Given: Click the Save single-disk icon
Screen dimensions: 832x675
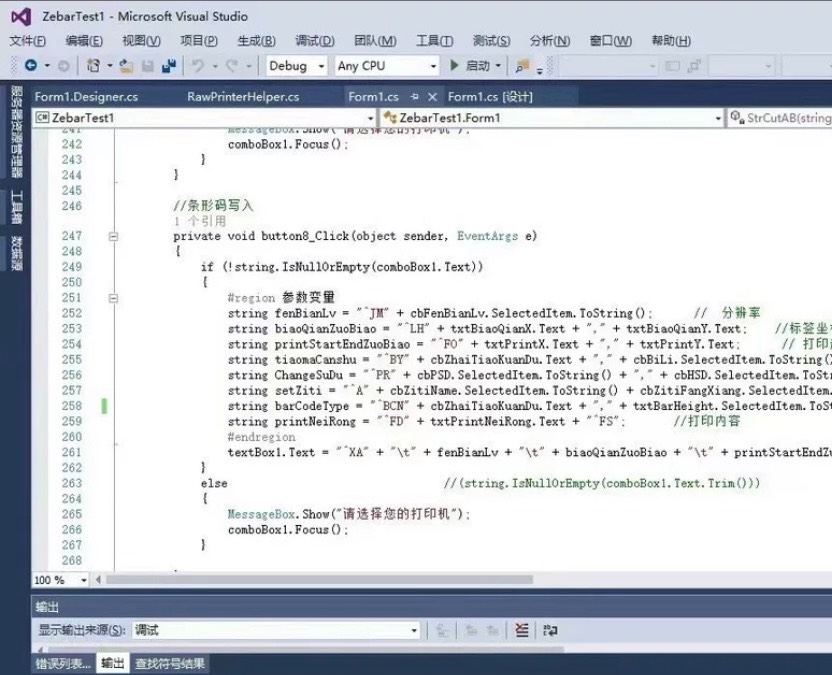Looking at the screenshot, I should point(148,66).
